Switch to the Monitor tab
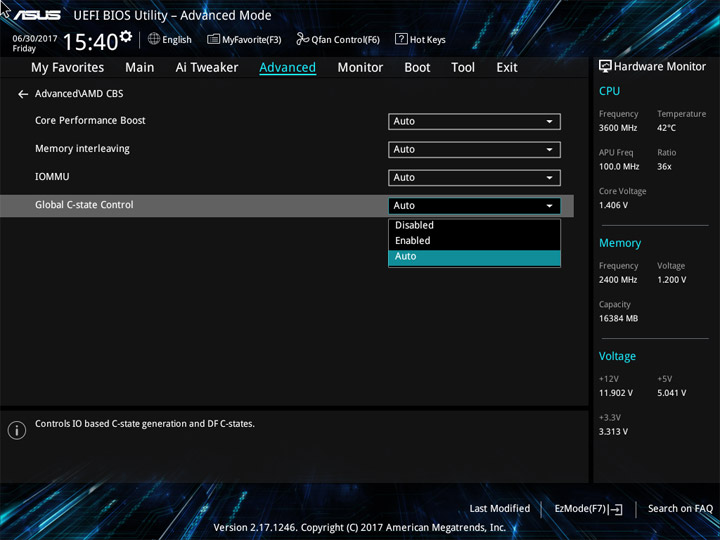The width and height of the screenshot is (720, 540). coord(360,68)
